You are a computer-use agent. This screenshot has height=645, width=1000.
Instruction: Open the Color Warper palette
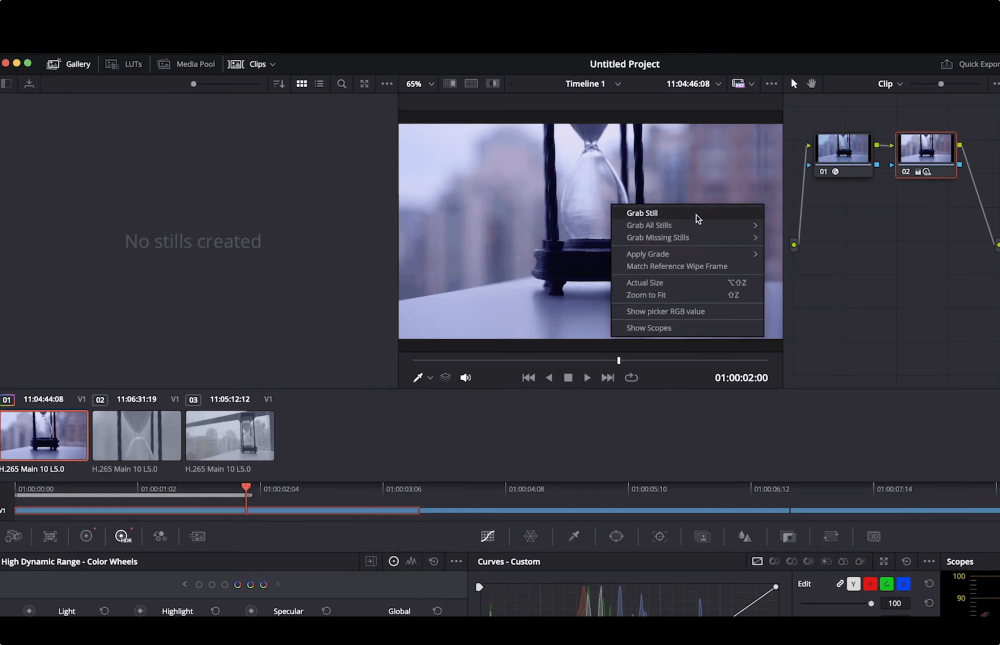point(531,537)
